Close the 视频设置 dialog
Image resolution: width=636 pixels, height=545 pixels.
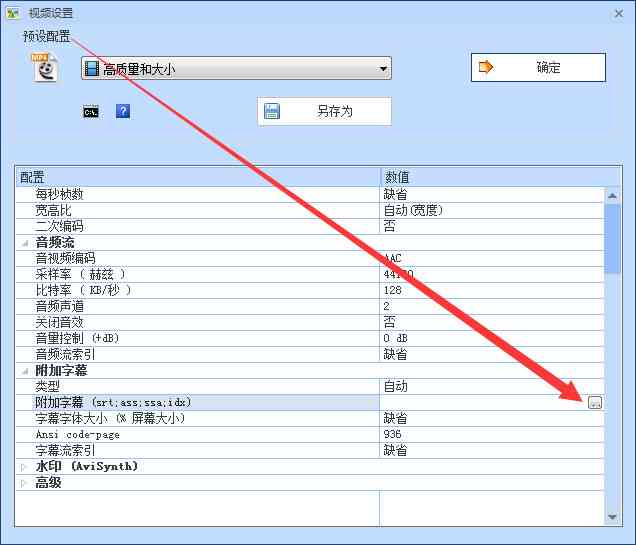pos(619,14)
